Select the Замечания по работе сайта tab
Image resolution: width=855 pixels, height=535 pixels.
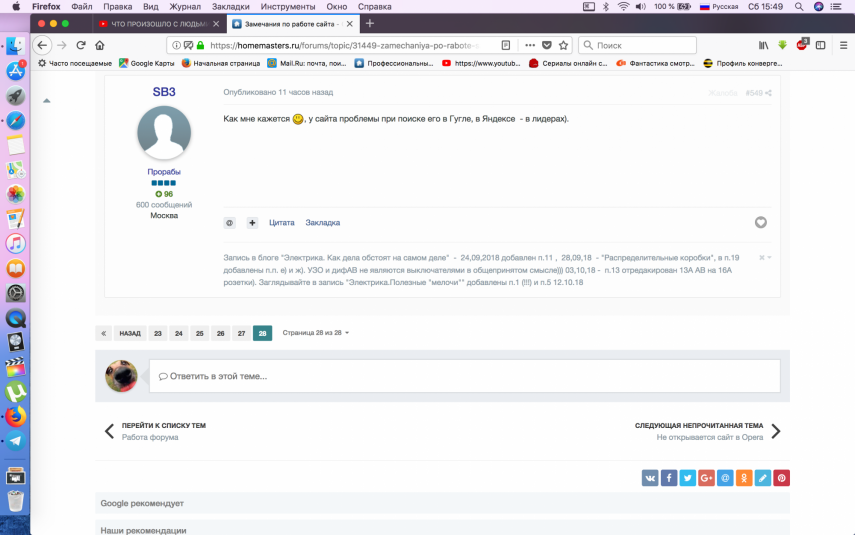pyautogui.click(x=292, y=23)
